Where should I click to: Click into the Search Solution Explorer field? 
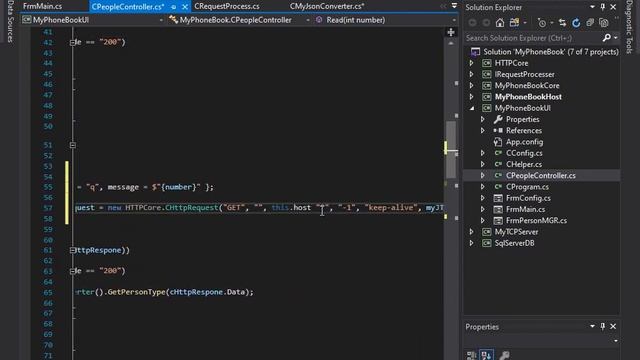[533, 38]
